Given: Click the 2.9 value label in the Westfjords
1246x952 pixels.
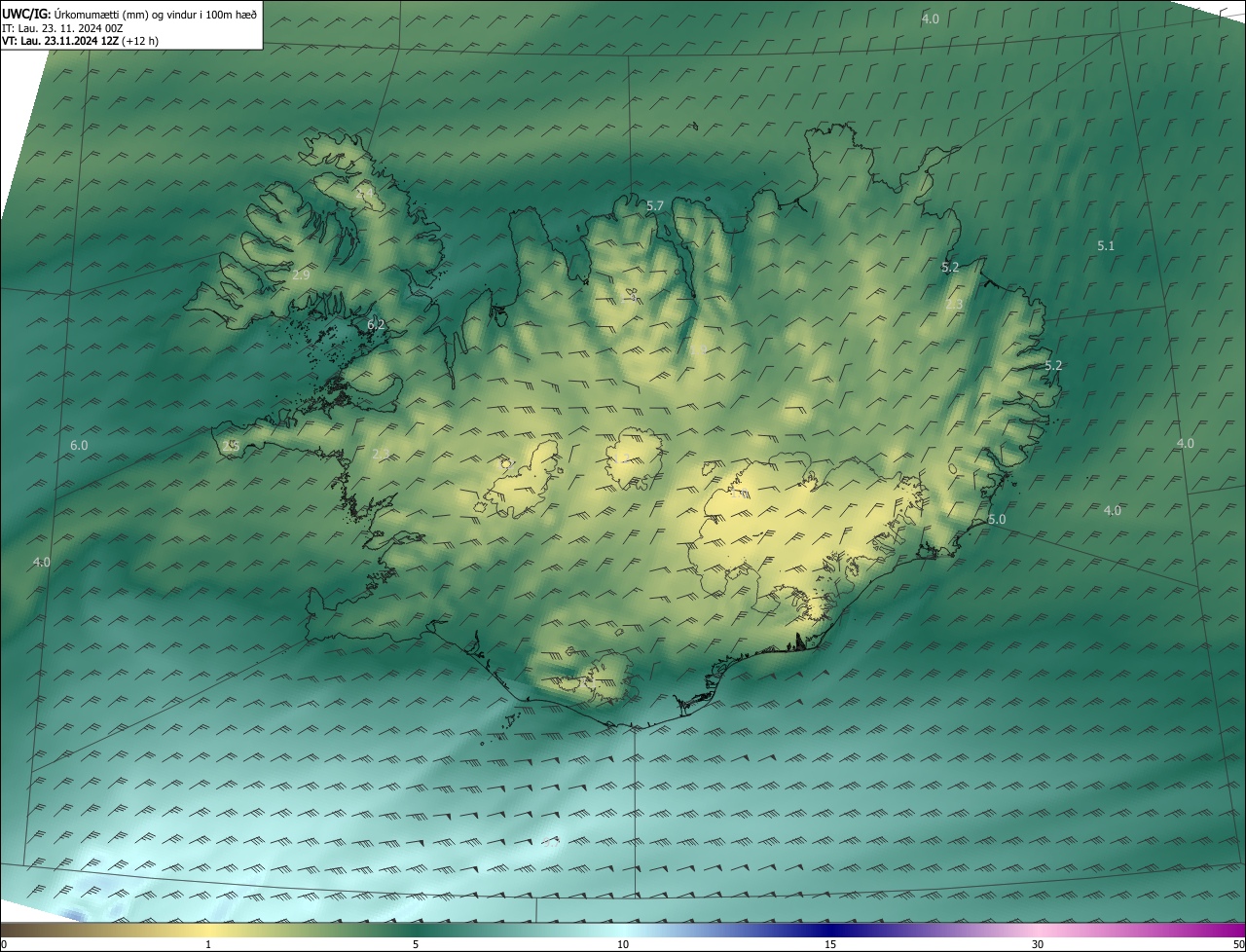Looking at the screenshot, I should pos(301,275).
